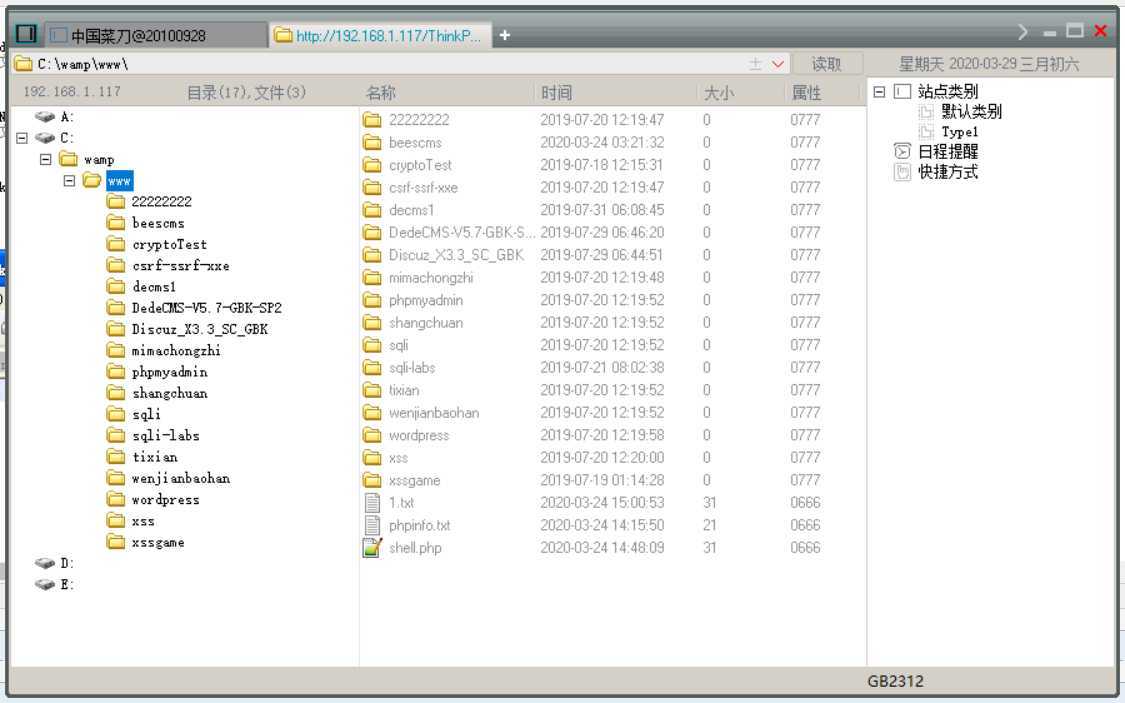
Task: Open the shell.php file icon
Action: pyautogui.click(x=372, y=548)
